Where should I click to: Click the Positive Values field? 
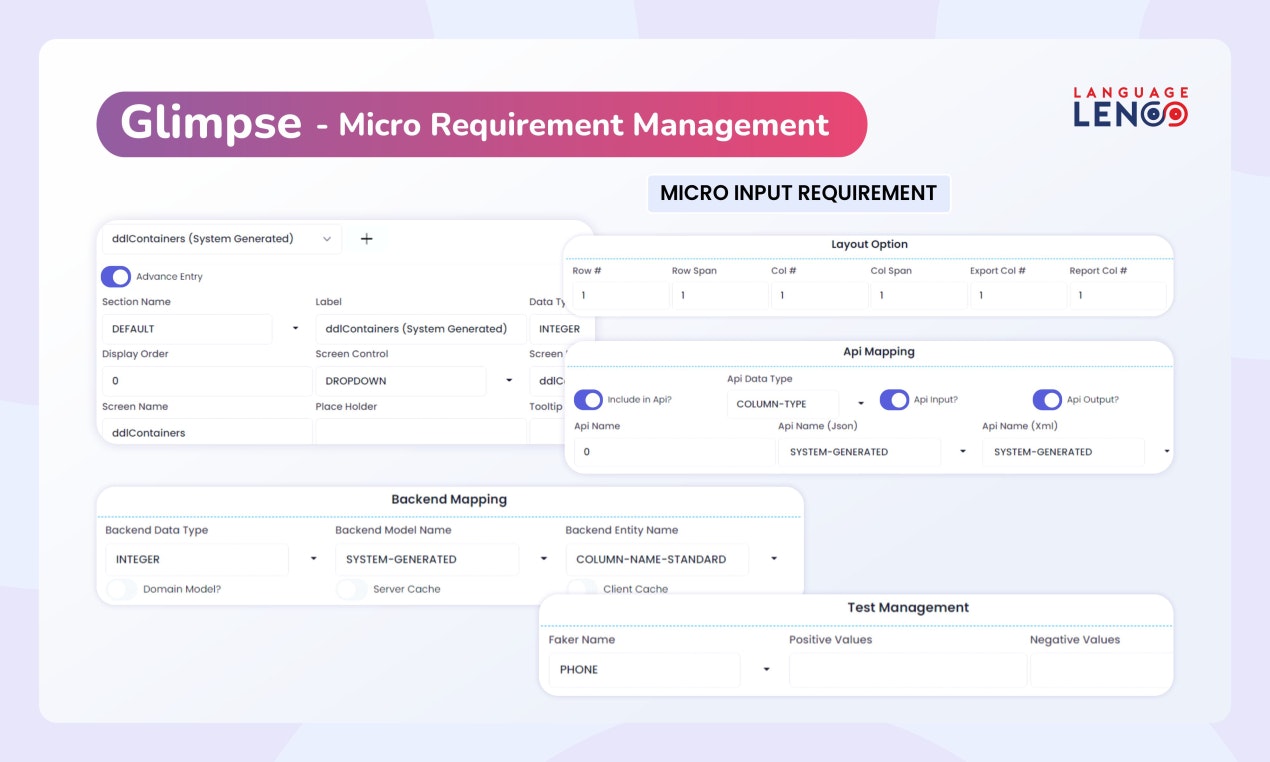coord(908,670)
